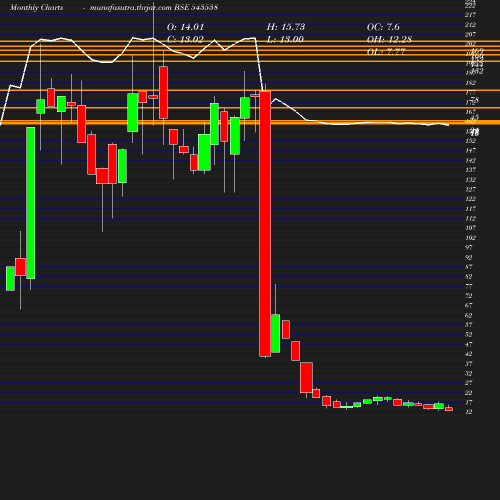Click the "OH: 12.28" reading
The width and height of the screenshot is (500, 500).
point(389,40)
